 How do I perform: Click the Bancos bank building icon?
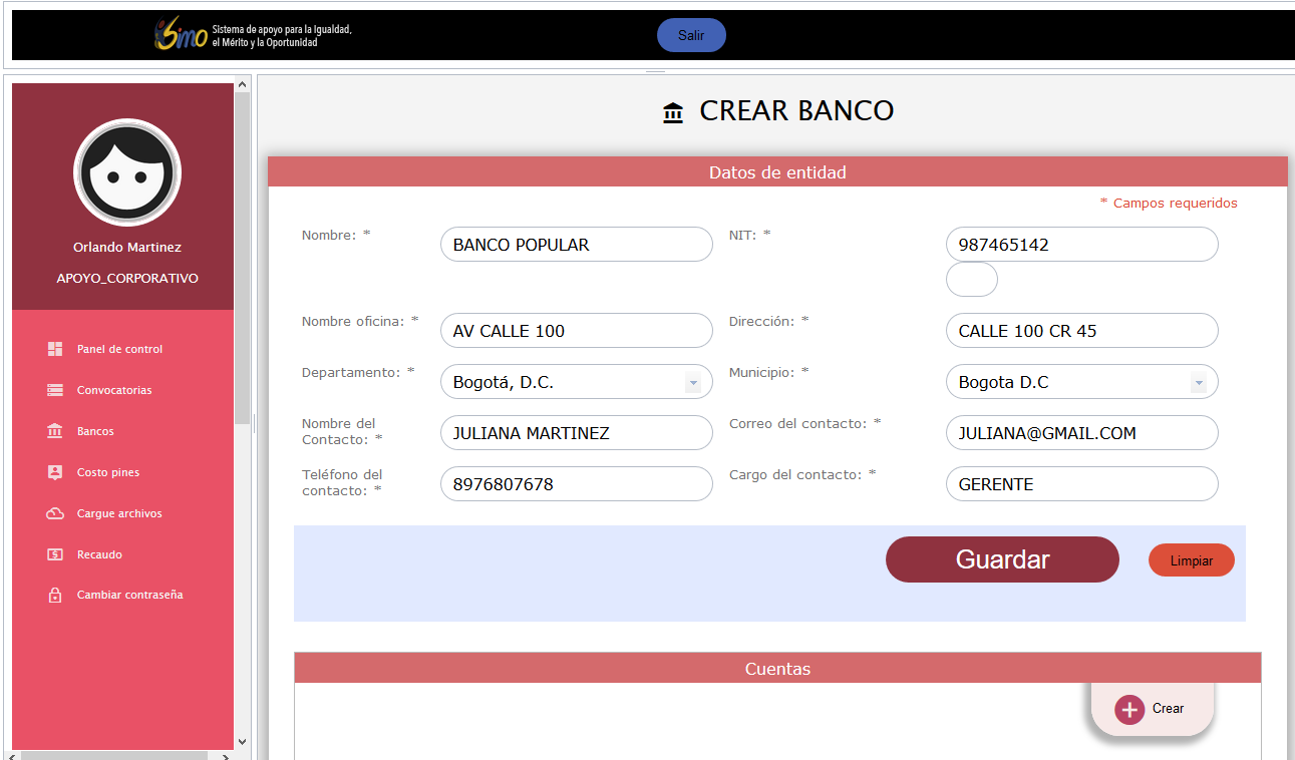(x=55, y=431)
